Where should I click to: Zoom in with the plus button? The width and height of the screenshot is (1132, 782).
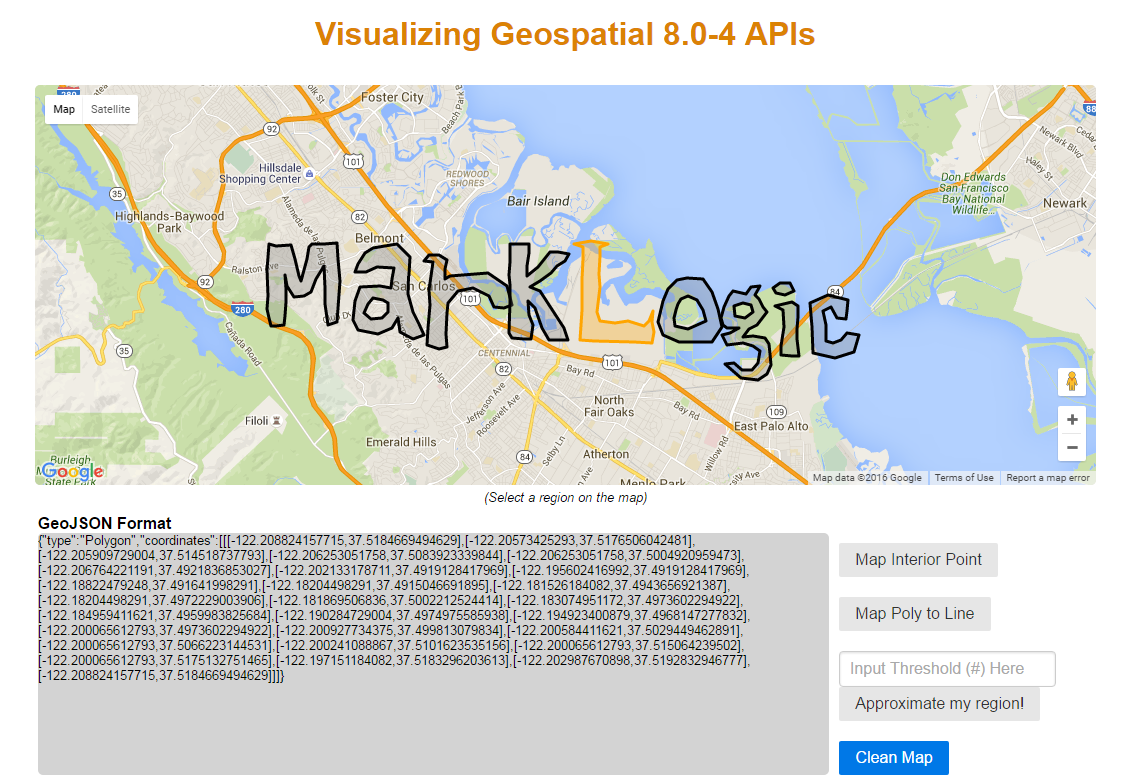[x=1072, y=420]
